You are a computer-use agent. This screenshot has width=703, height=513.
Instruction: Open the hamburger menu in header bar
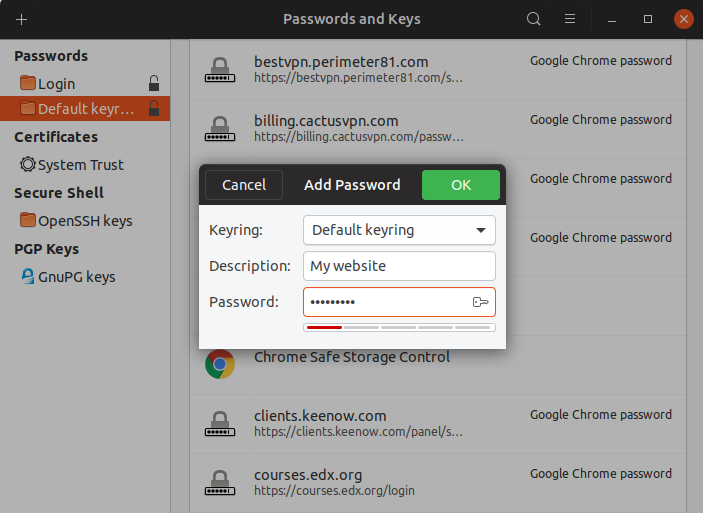click(570, 19)
